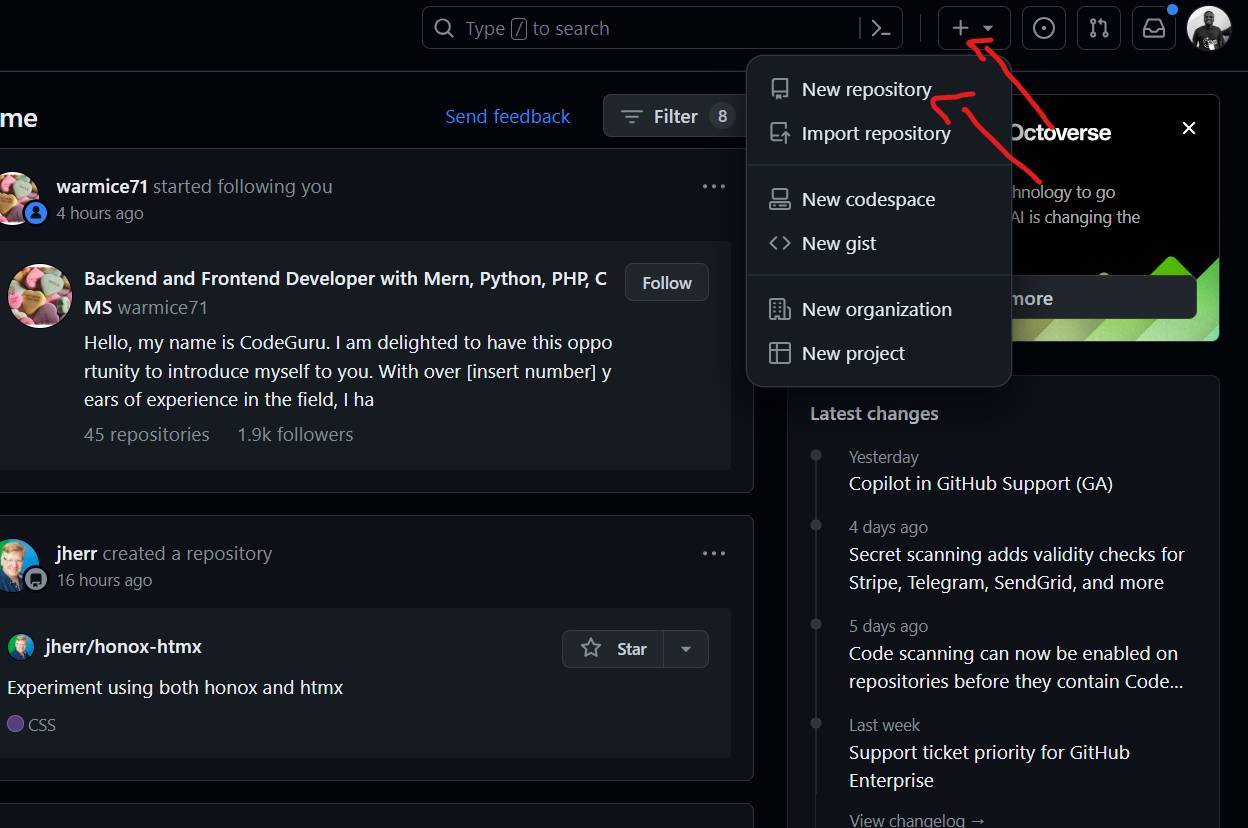Screen dimensions: 1248x828
Task: Select New project from the menu
Action: coord(879,354)
